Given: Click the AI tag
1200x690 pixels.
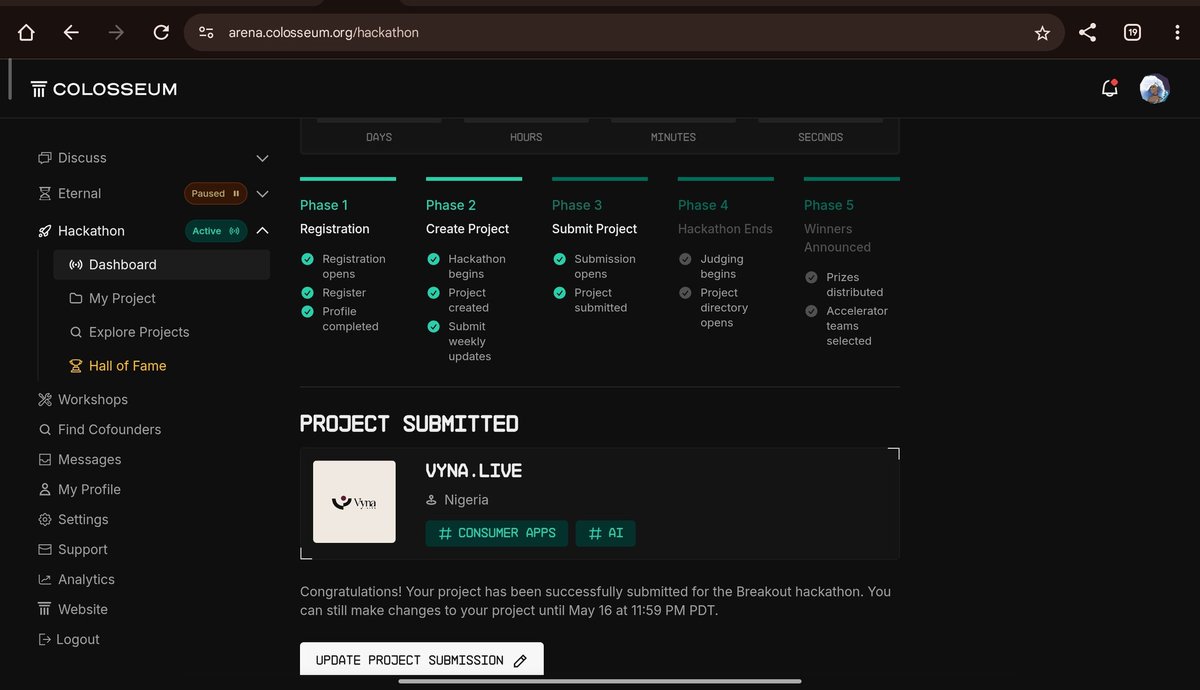Looking at the screenshot, I should pyautogui.click(x=606, y=533).
